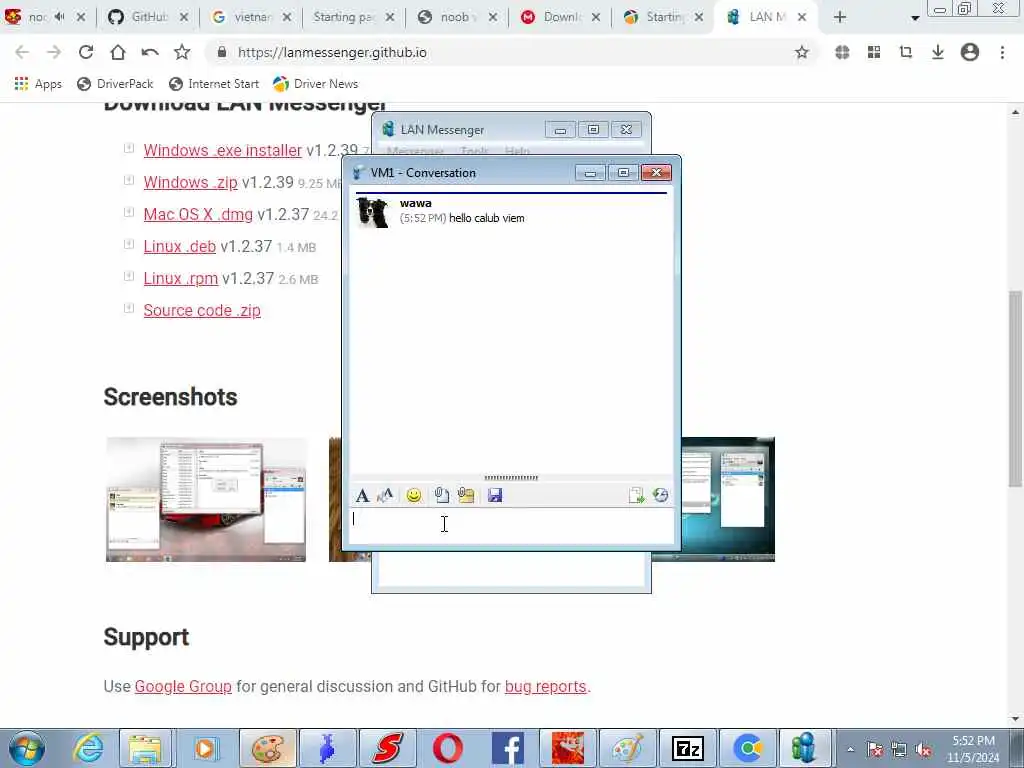The image size is (1024, 768).
Task: Click the send folder paperclip icon
Action: [466, 496]
